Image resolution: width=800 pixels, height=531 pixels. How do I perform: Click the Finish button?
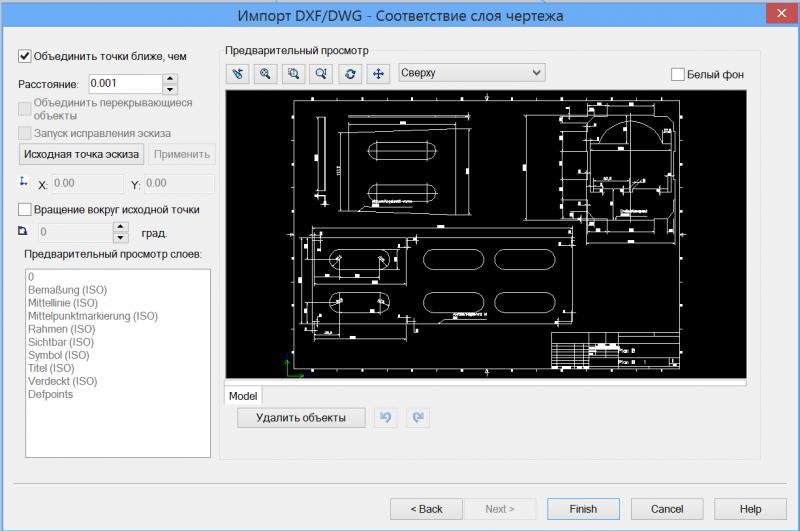coord(583,509)
